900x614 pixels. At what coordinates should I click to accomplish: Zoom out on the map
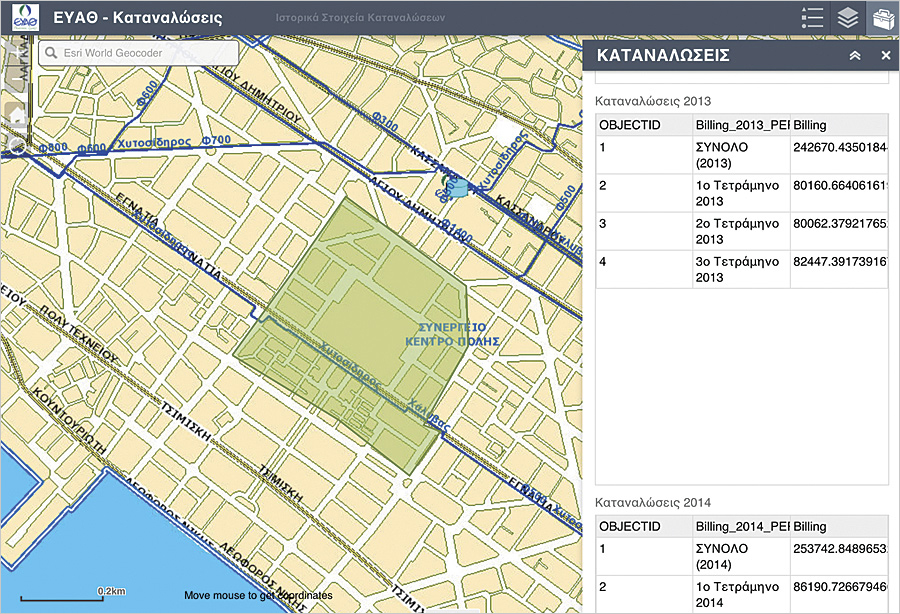[x=15, y=80]
